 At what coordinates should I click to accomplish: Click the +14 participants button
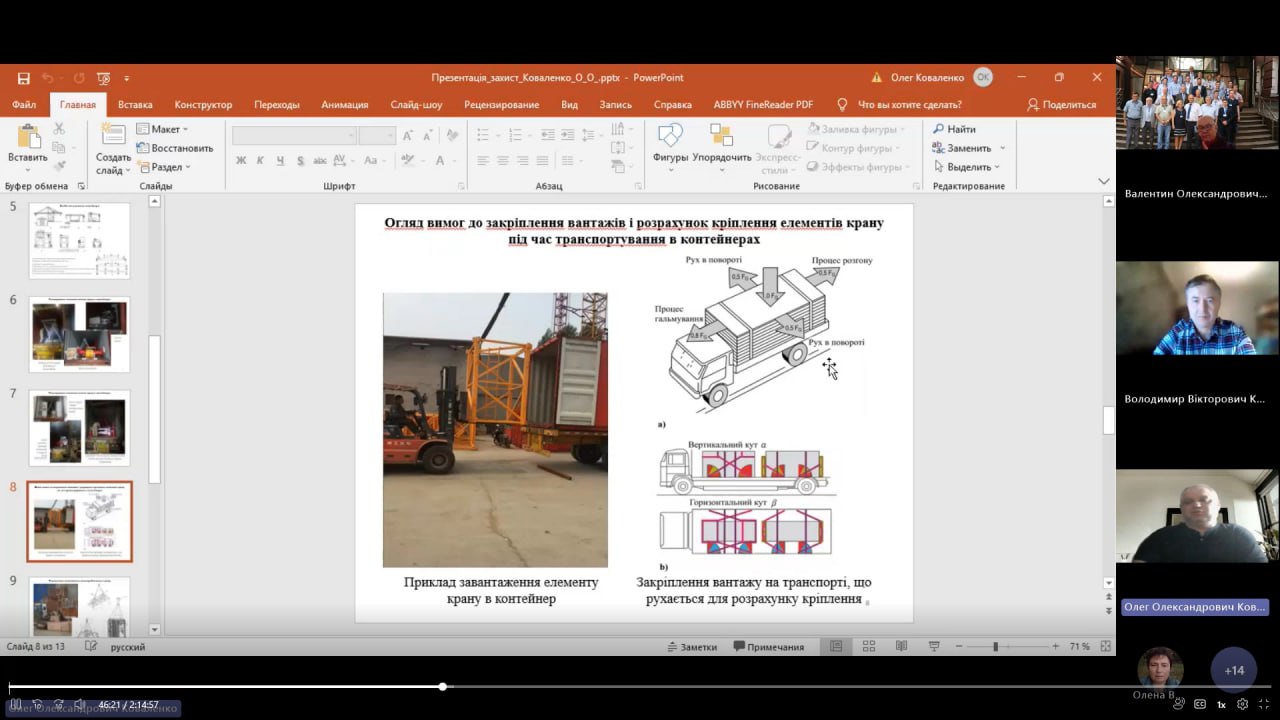pos(1234,670)
